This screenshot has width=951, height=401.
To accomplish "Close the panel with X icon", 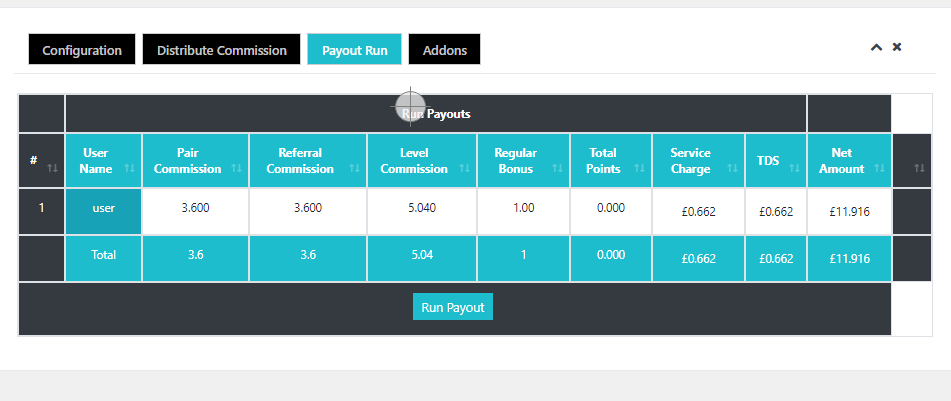I will 897,47.
